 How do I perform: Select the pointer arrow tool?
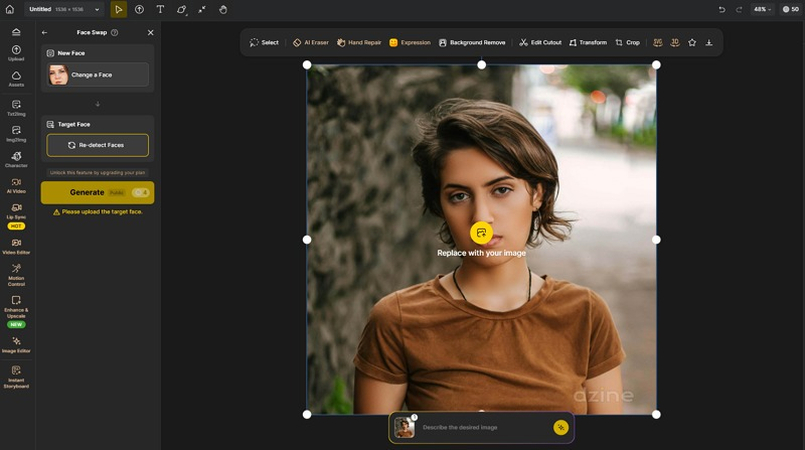[x=118, y=9]
